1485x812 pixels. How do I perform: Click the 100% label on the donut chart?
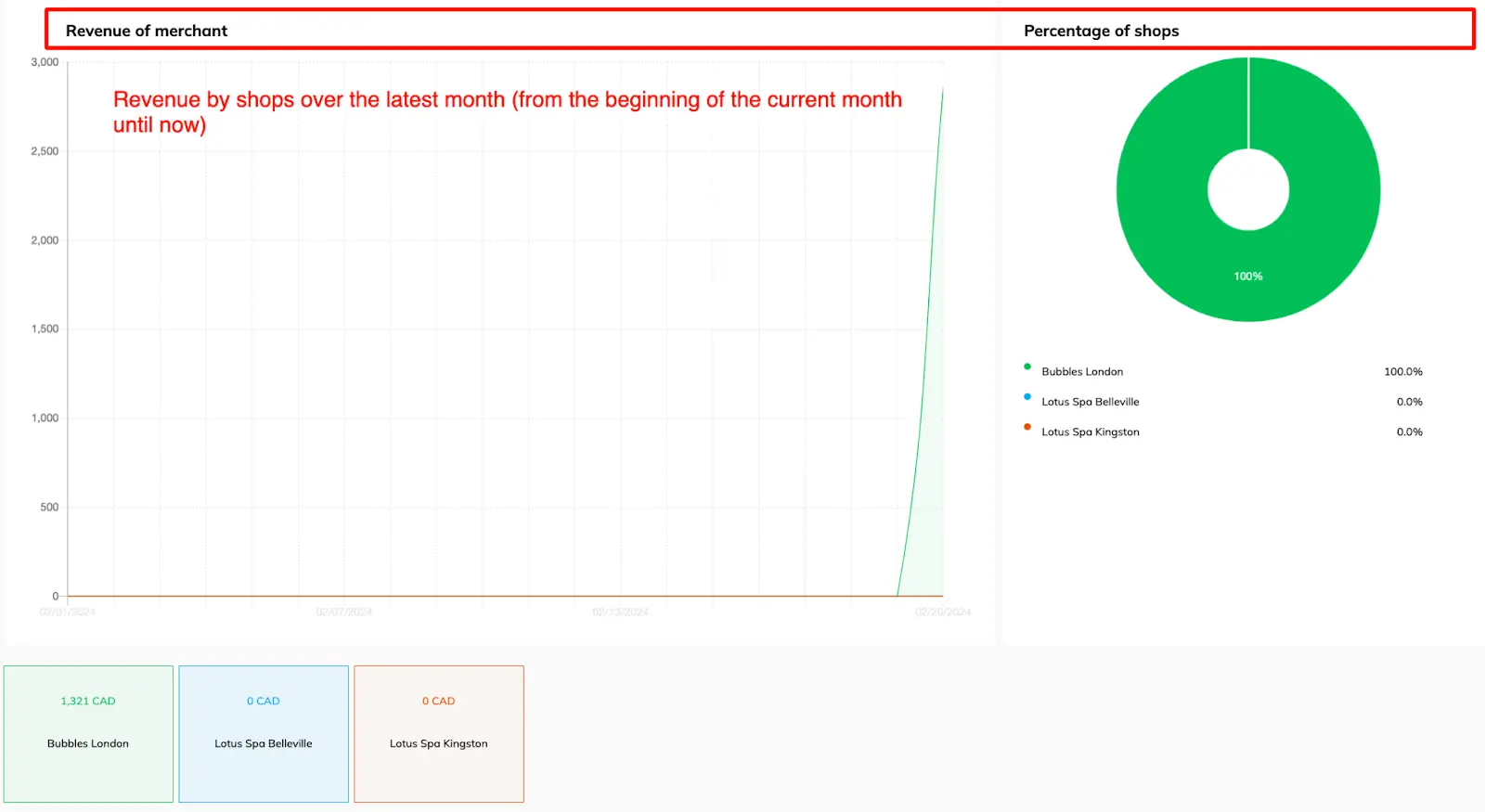1248,277
